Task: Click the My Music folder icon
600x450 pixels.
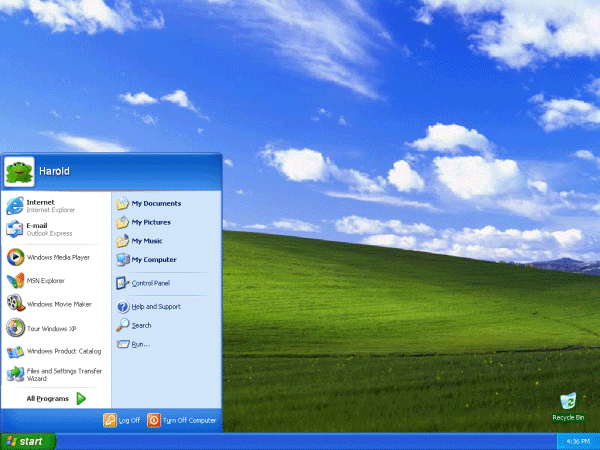Action: 122,241
